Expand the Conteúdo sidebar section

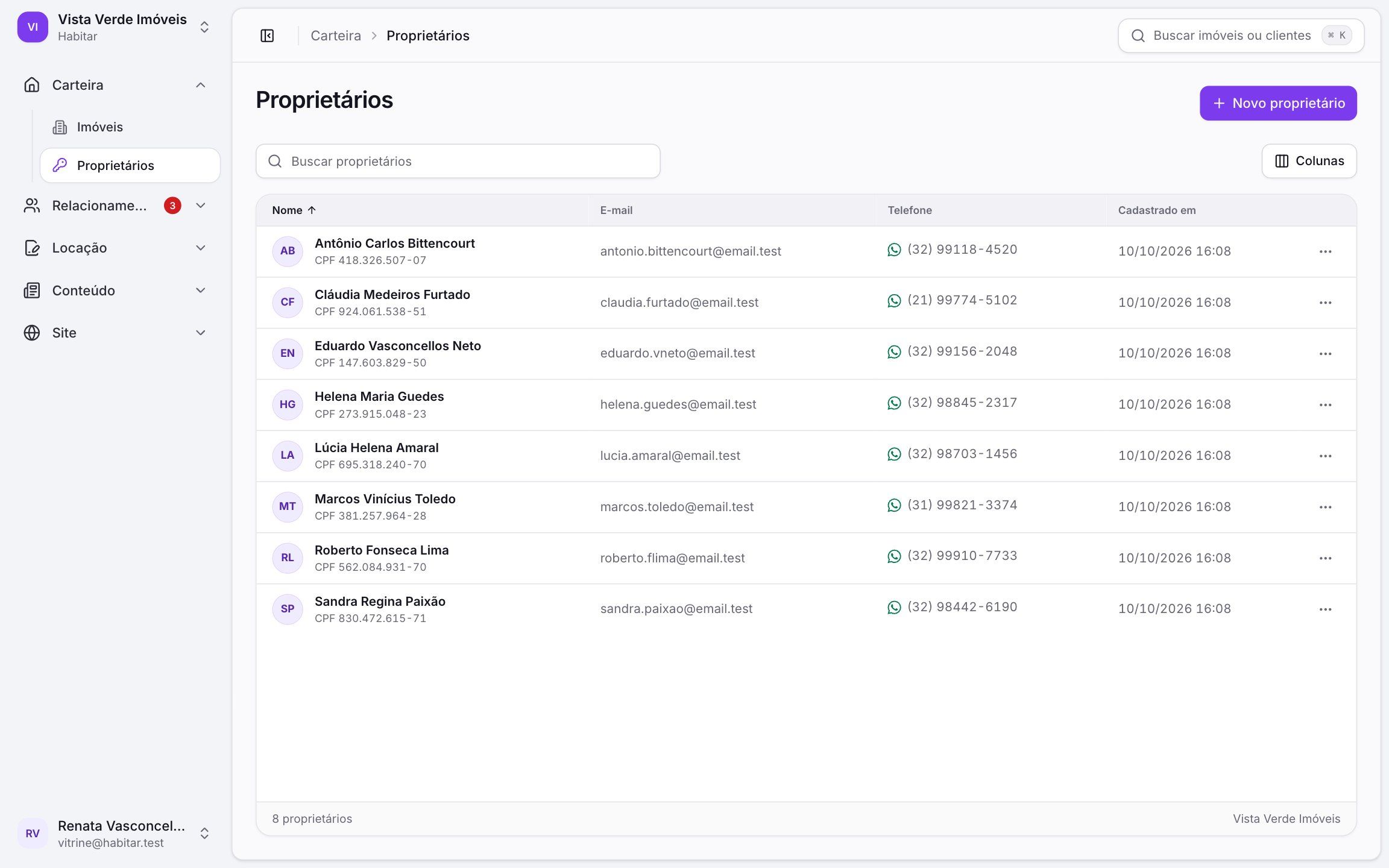(116, 291)
